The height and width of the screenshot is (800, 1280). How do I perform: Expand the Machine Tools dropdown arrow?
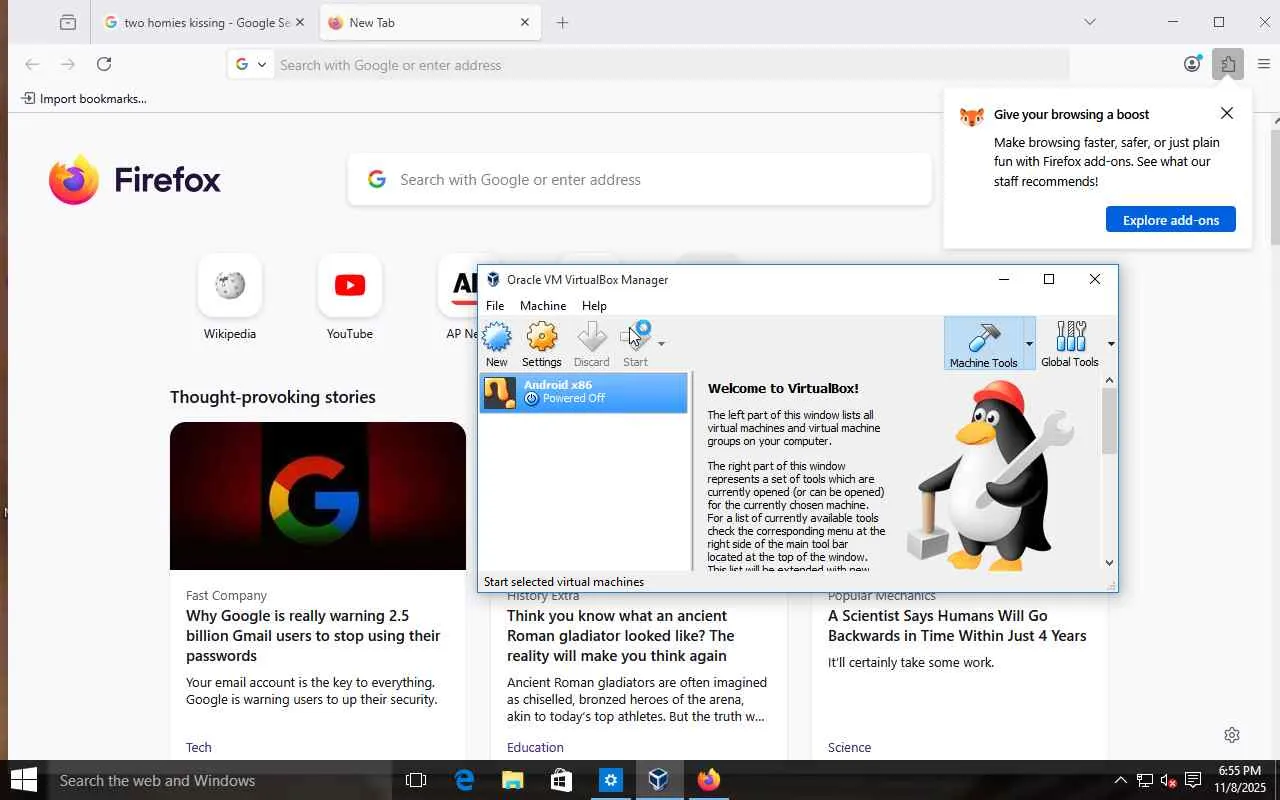click(x=1029, y=344)
